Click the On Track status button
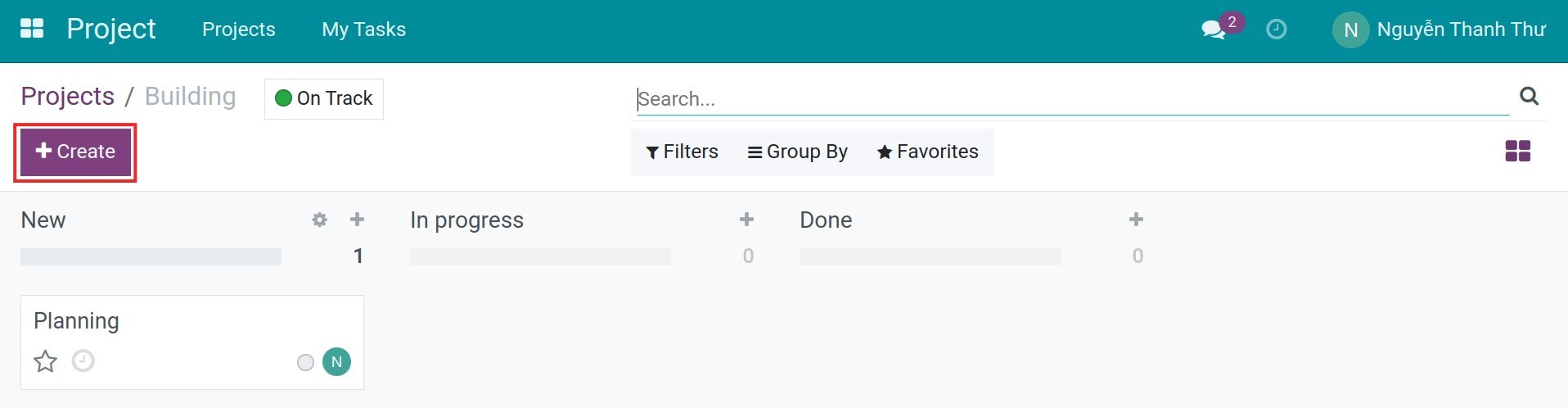1568x408 pixels. pos(324,99)
